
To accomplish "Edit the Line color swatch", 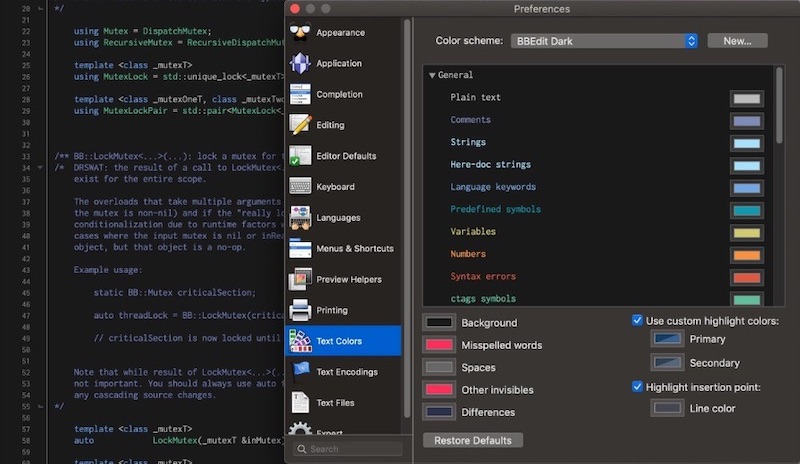I will (x=667, y=408).
